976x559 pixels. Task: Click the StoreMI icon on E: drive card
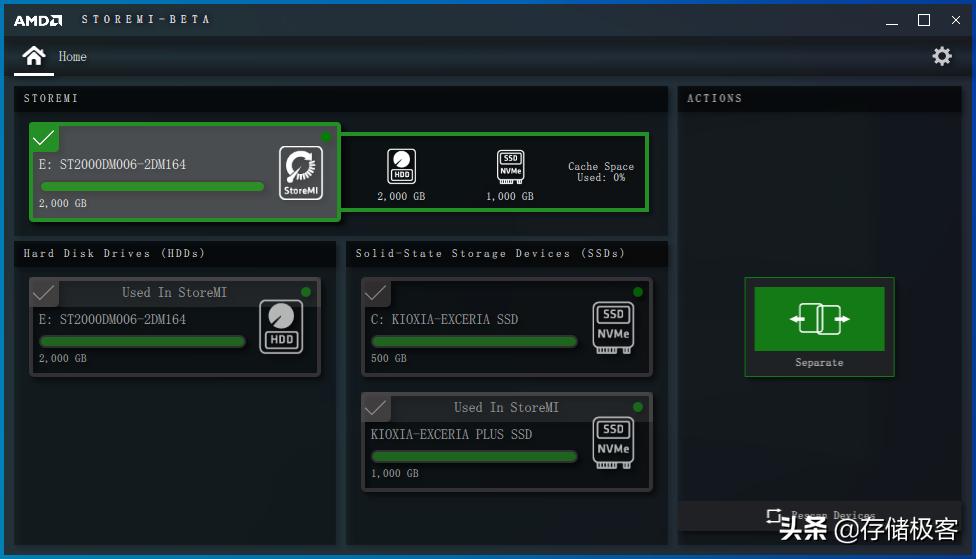(x=301, y=173)
